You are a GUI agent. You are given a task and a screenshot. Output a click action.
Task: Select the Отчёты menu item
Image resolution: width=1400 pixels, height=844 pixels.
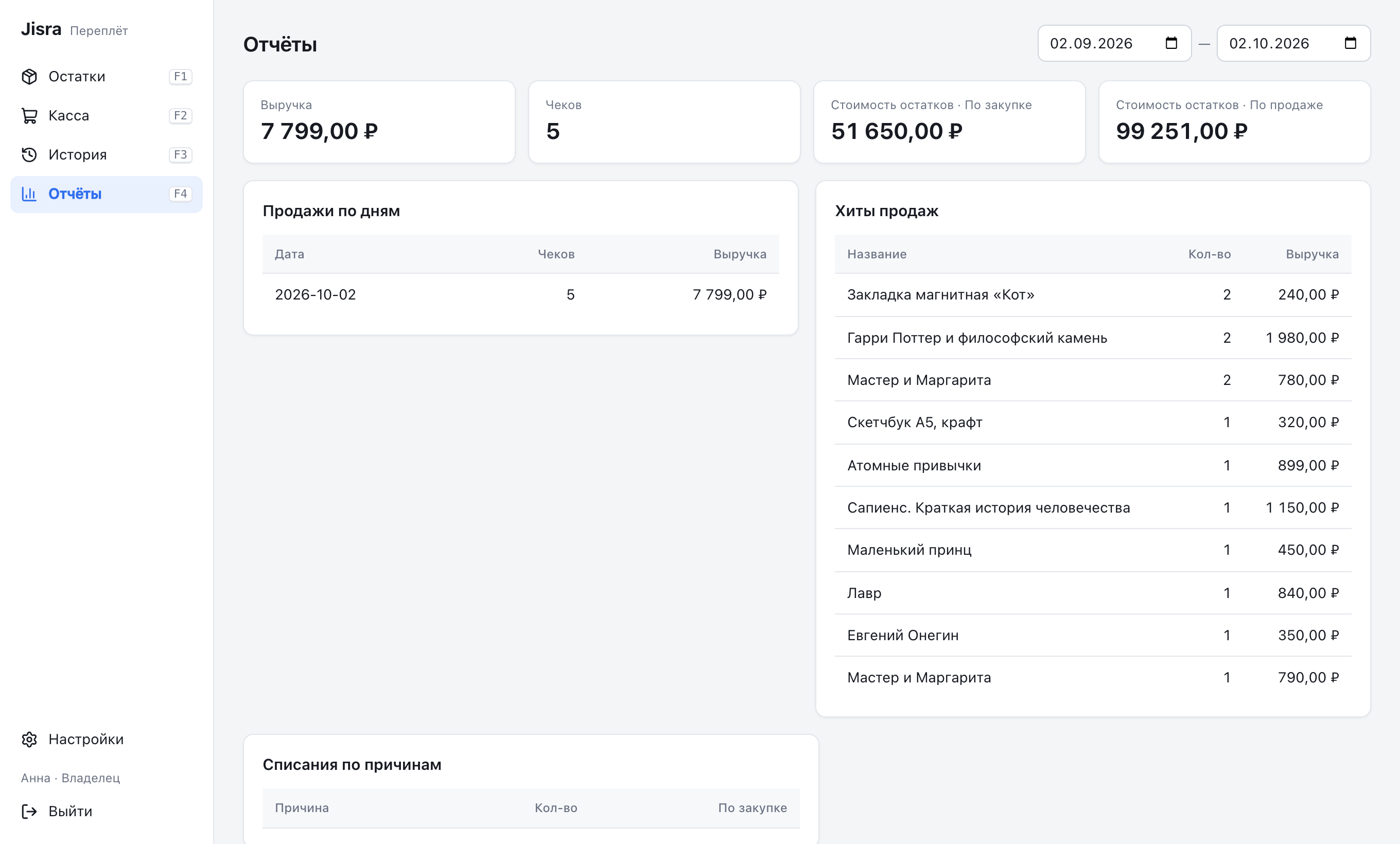[106, 194]
